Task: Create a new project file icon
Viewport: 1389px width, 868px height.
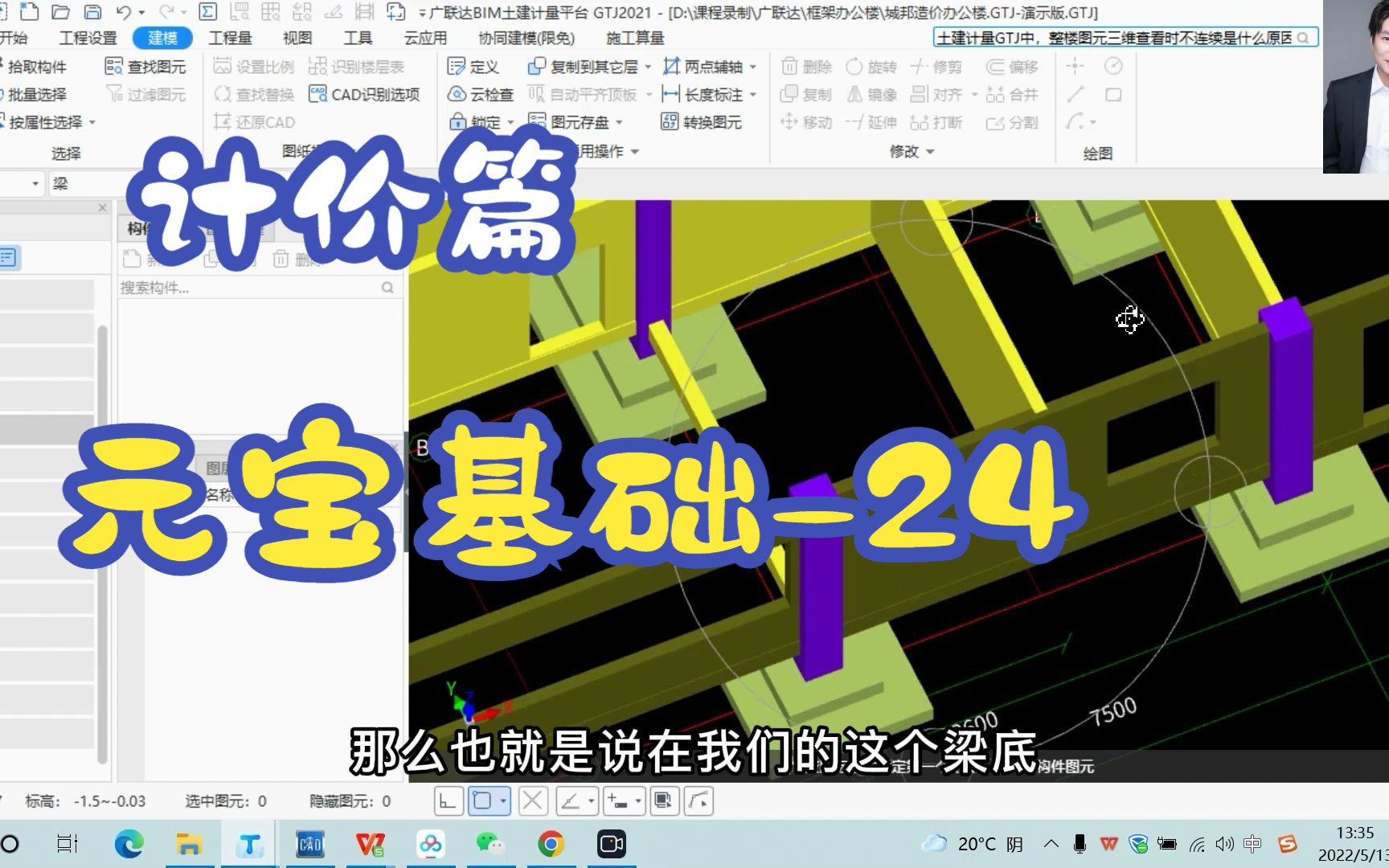Action: tap(29, 11)
